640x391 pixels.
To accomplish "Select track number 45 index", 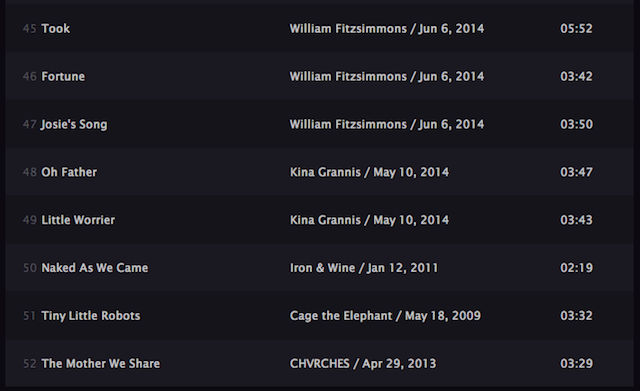I will (x=29, y=29).
